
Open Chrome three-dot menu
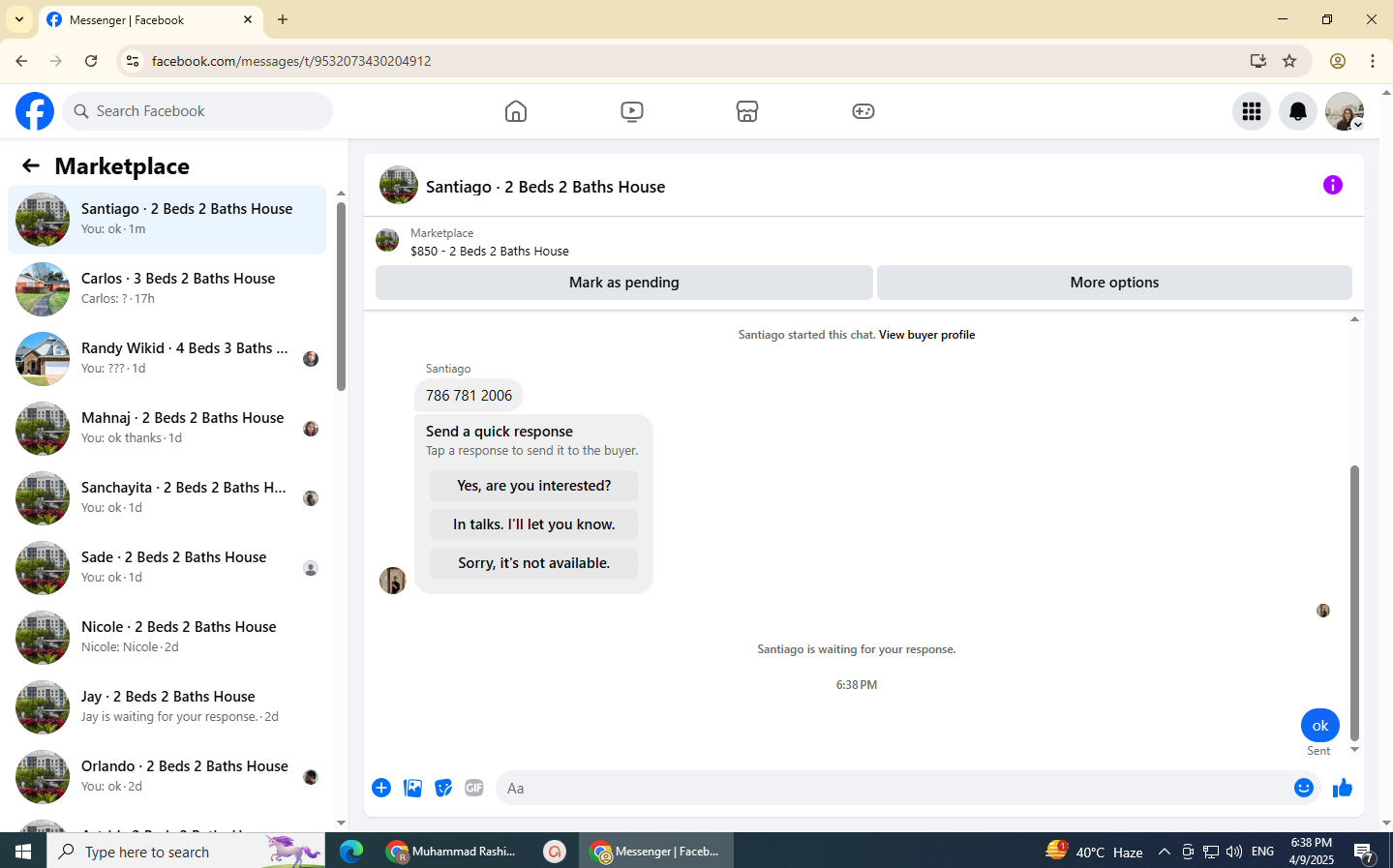tap(1373, 61)
